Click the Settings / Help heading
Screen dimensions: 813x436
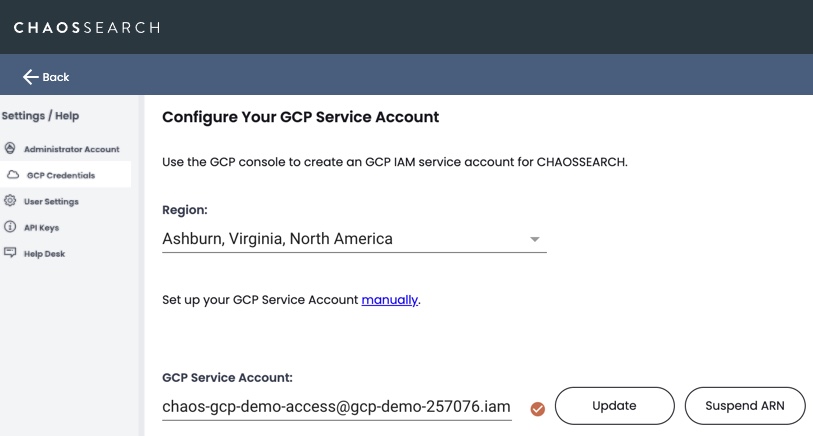tap(40, 116)
